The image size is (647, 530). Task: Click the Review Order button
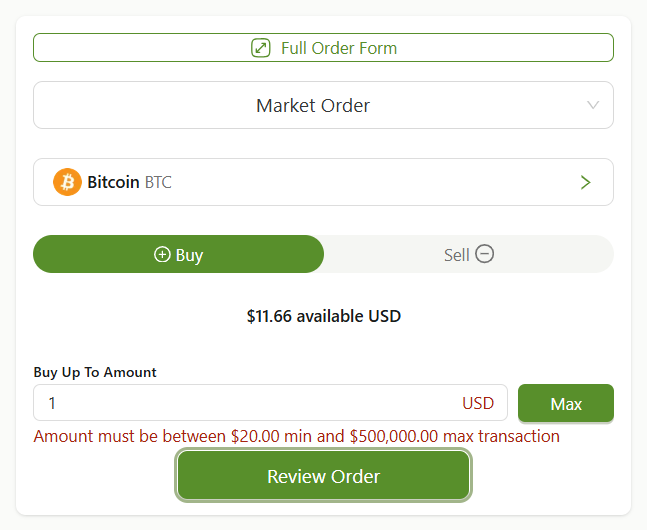click(324, 476)
